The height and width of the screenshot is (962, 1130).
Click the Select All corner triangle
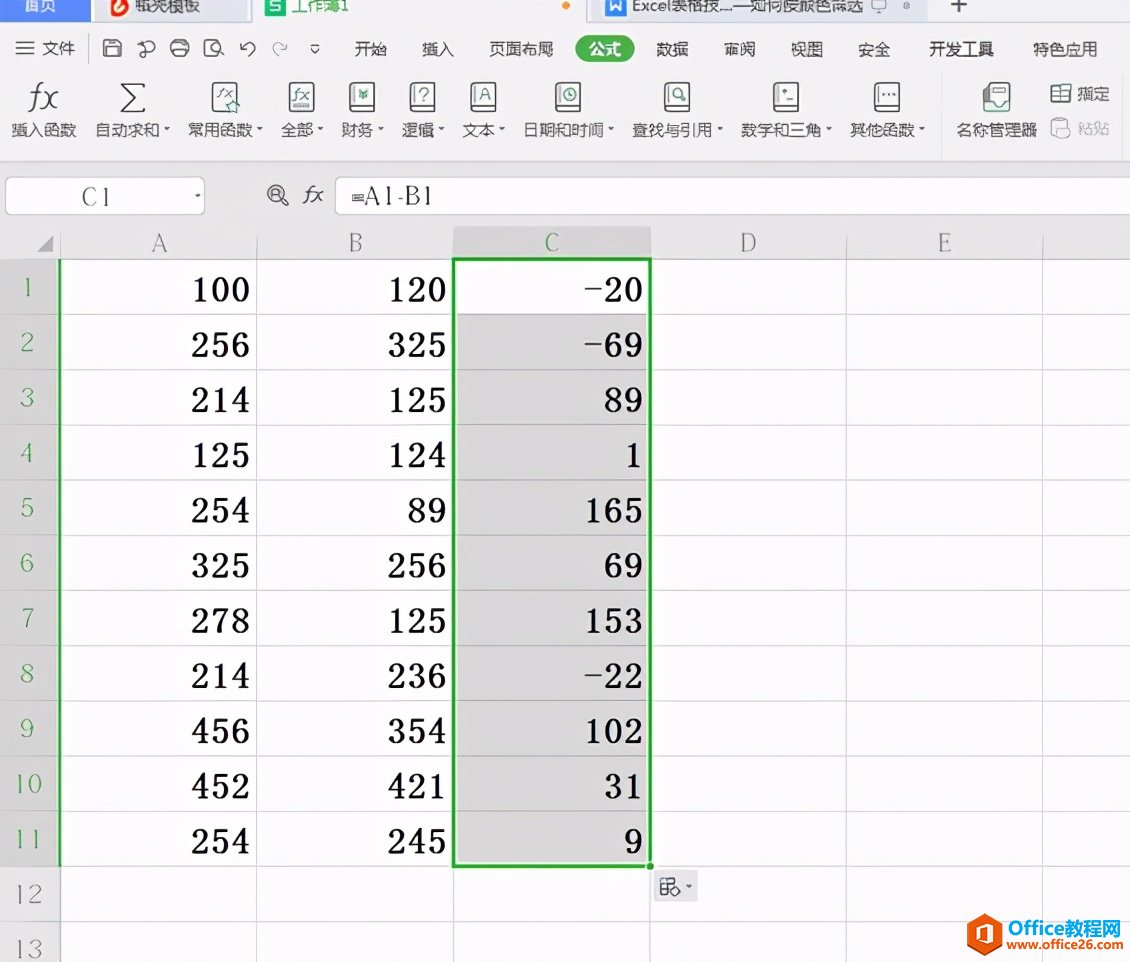tap(44, 244)
